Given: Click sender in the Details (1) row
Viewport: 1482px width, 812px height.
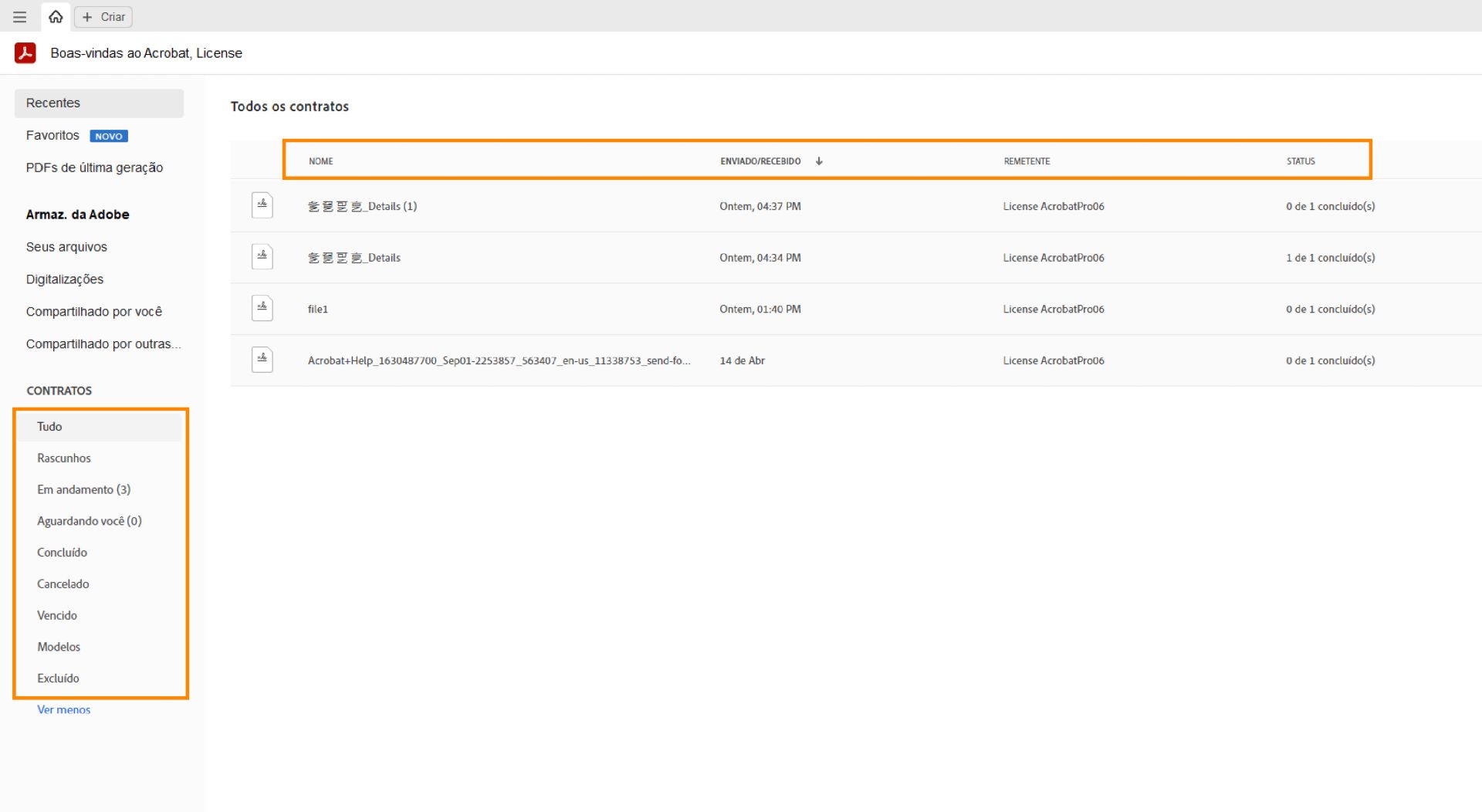Looking at the screenshot, I should coord(1054,206).
